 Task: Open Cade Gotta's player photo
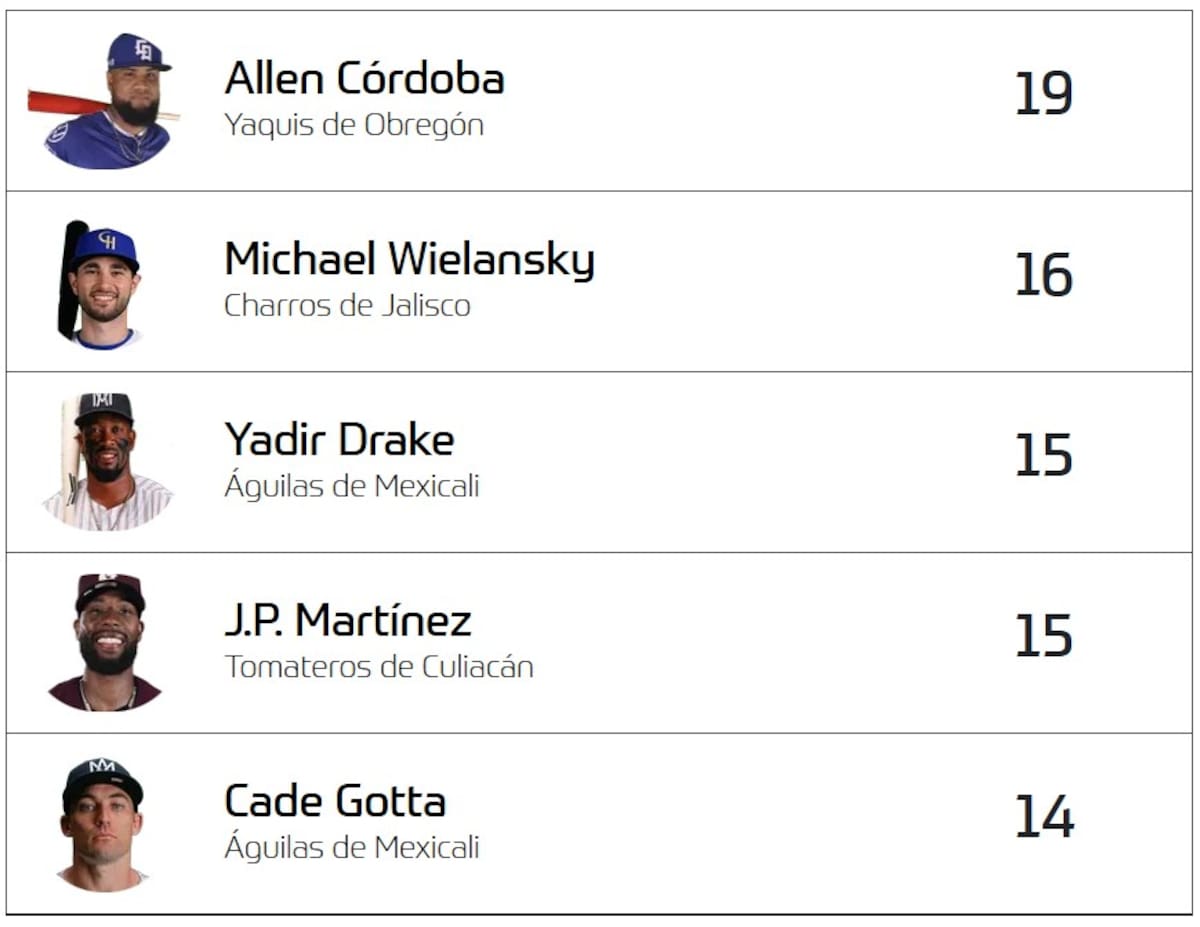[102, 823]
